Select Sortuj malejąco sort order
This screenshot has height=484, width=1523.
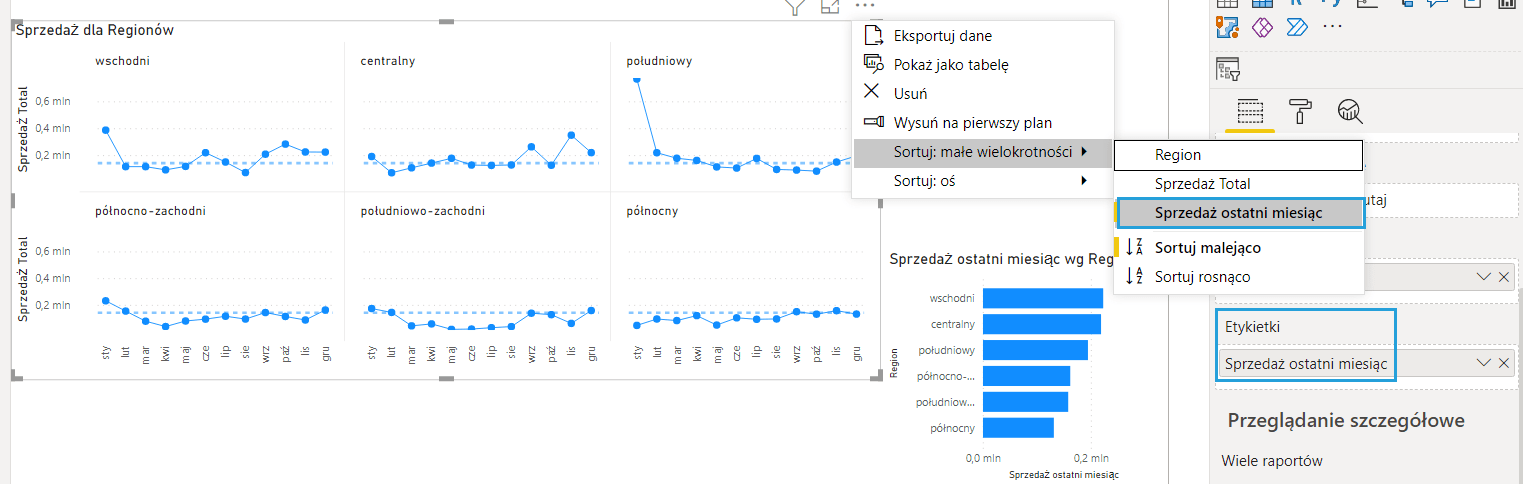1207,247
